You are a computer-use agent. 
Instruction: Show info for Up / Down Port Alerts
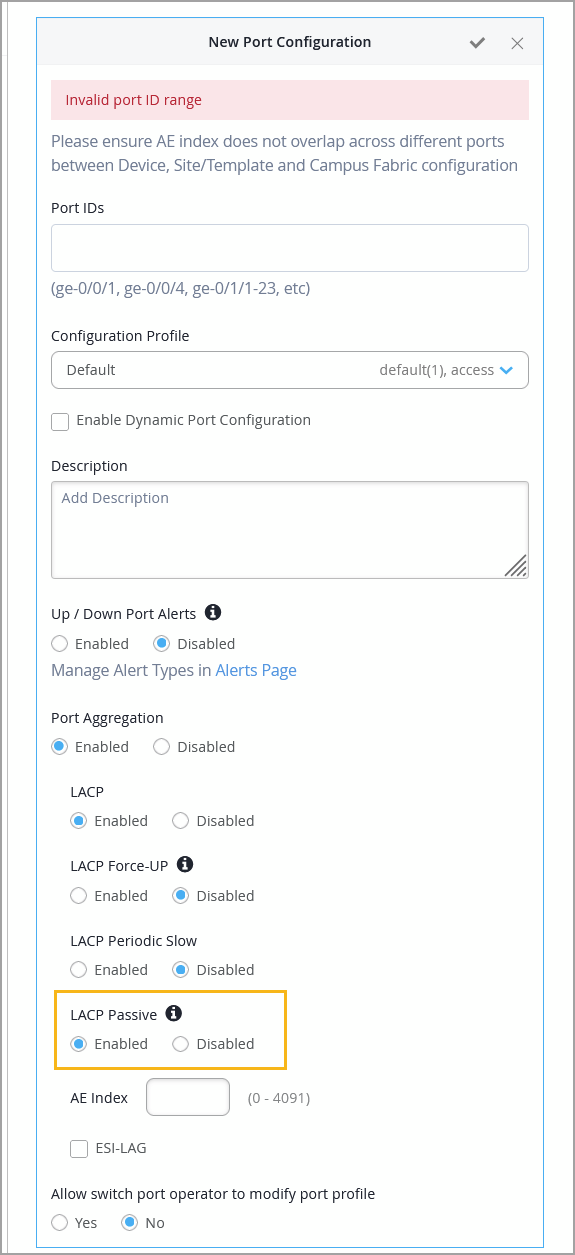pyautogui.click(x=213, y=612)
